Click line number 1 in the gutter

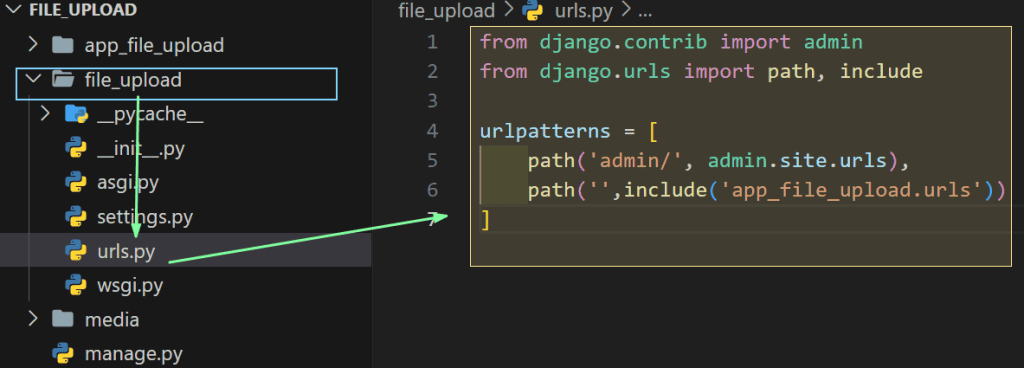[432, 42]
